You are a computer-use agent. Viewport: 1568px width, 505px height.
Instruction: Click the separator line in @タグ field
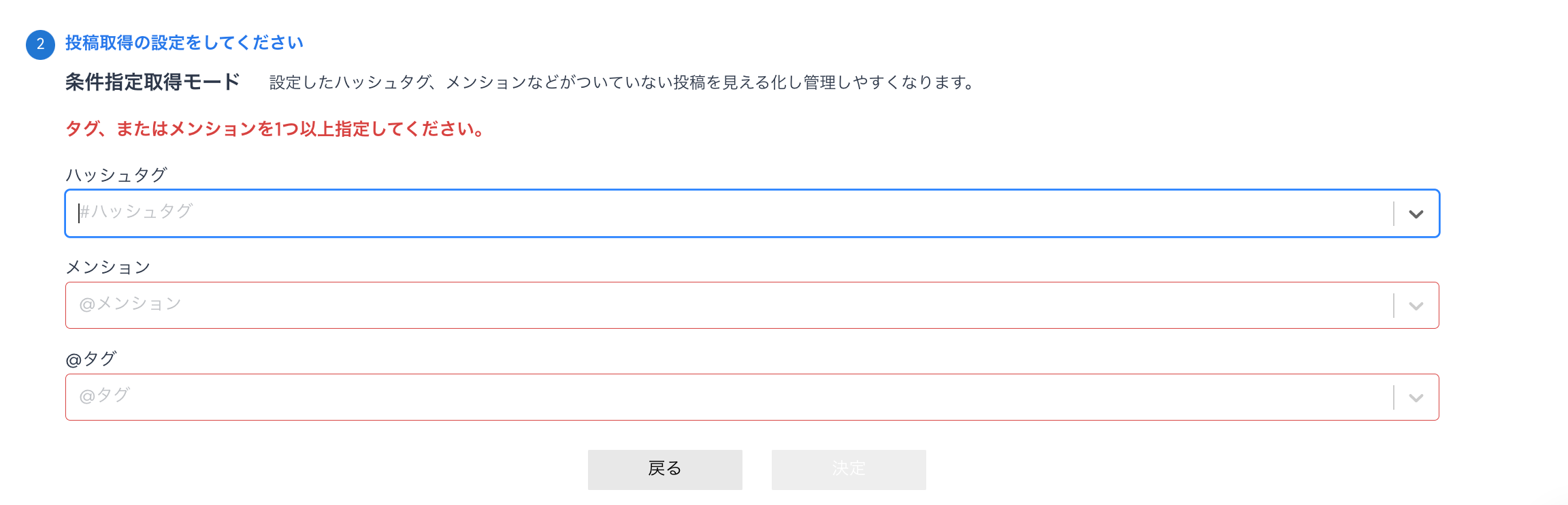[1394, 397]
